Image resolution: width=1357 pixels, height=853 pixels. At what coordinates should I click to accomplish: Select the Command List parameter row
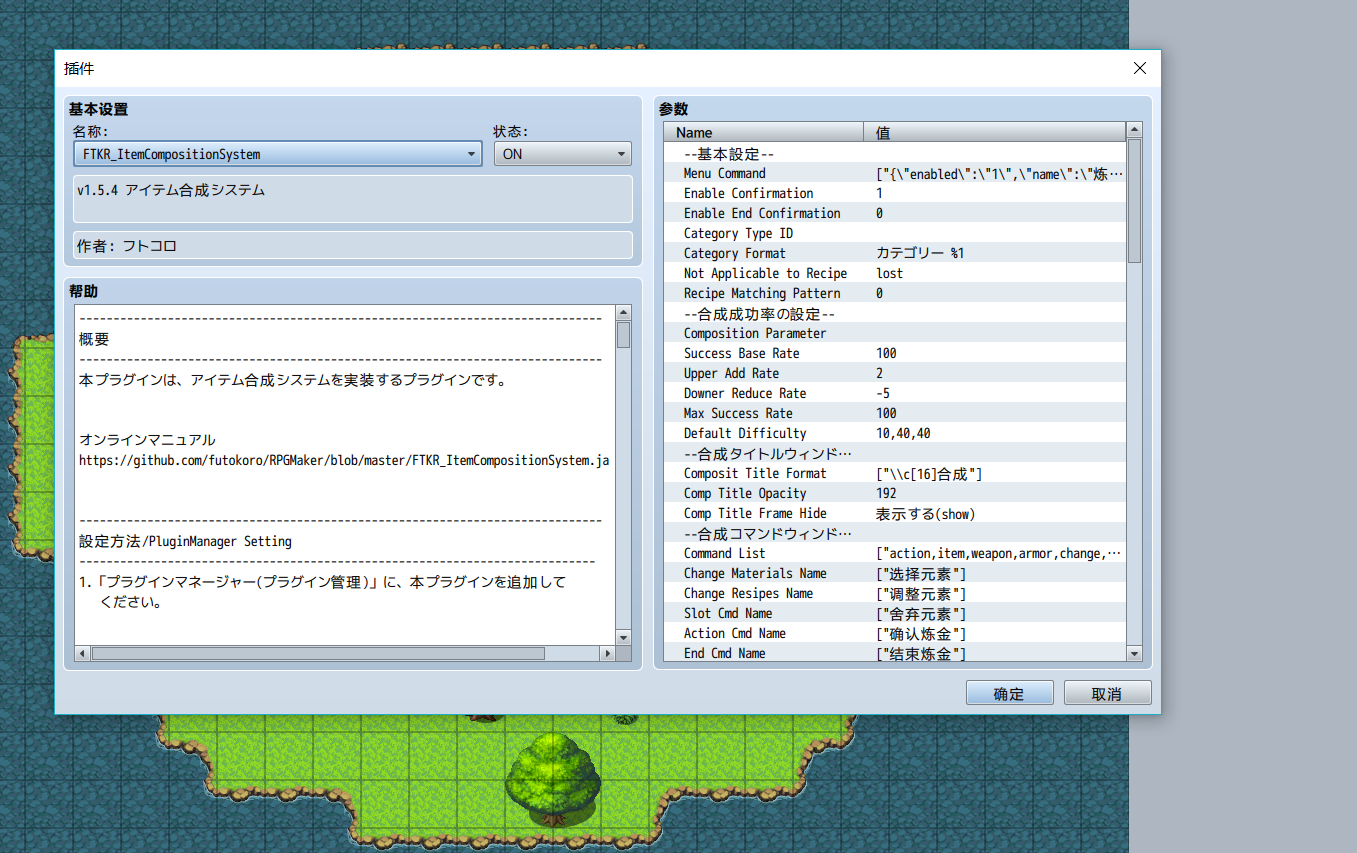click(x=895, y=553)
